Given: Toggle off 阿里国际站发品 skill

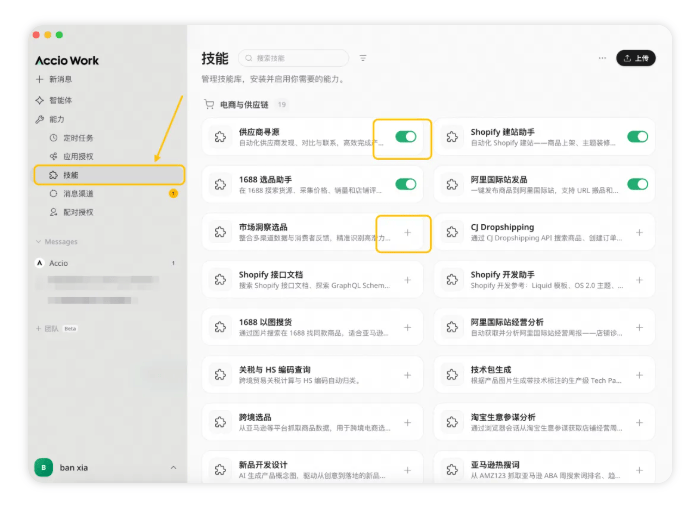Looking at the screenshot, I should point(637,184).
